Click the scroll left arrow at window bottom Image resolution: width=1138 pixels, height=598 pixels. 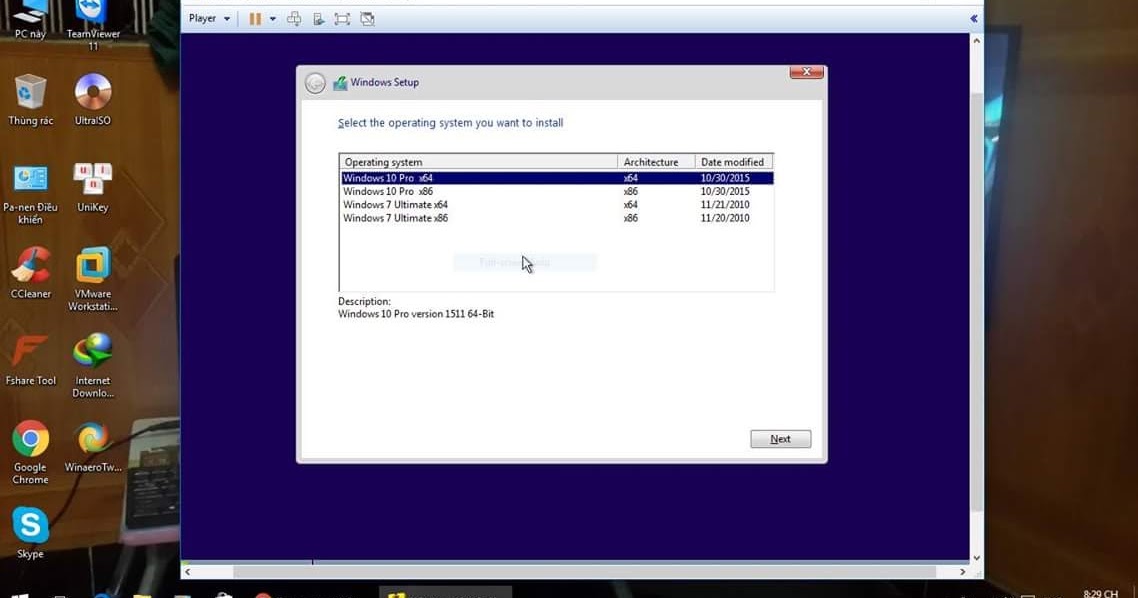tap(188, 572)
